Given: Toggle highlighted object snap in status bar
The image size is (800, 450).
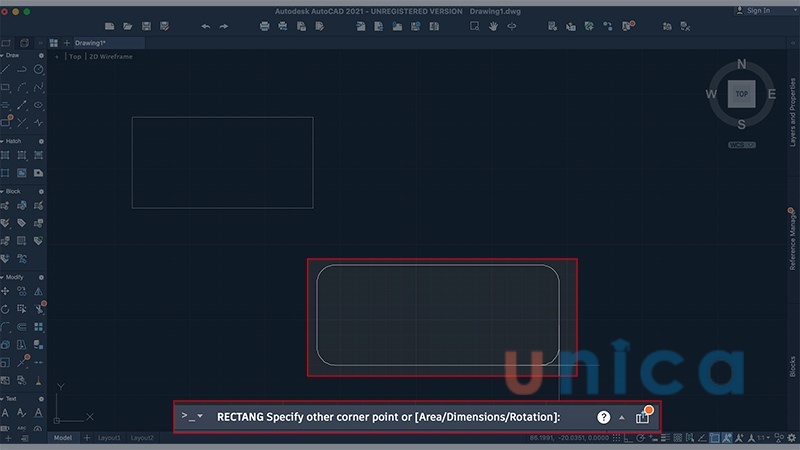Looking at the screenshot, I should coord(715,438).
